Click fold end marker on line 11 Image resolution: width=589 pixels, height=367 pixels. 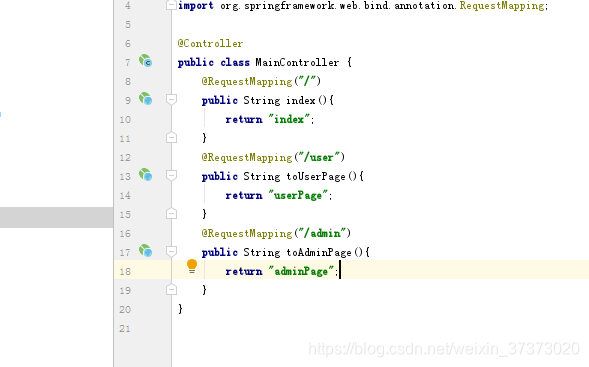tap(171, 138)
